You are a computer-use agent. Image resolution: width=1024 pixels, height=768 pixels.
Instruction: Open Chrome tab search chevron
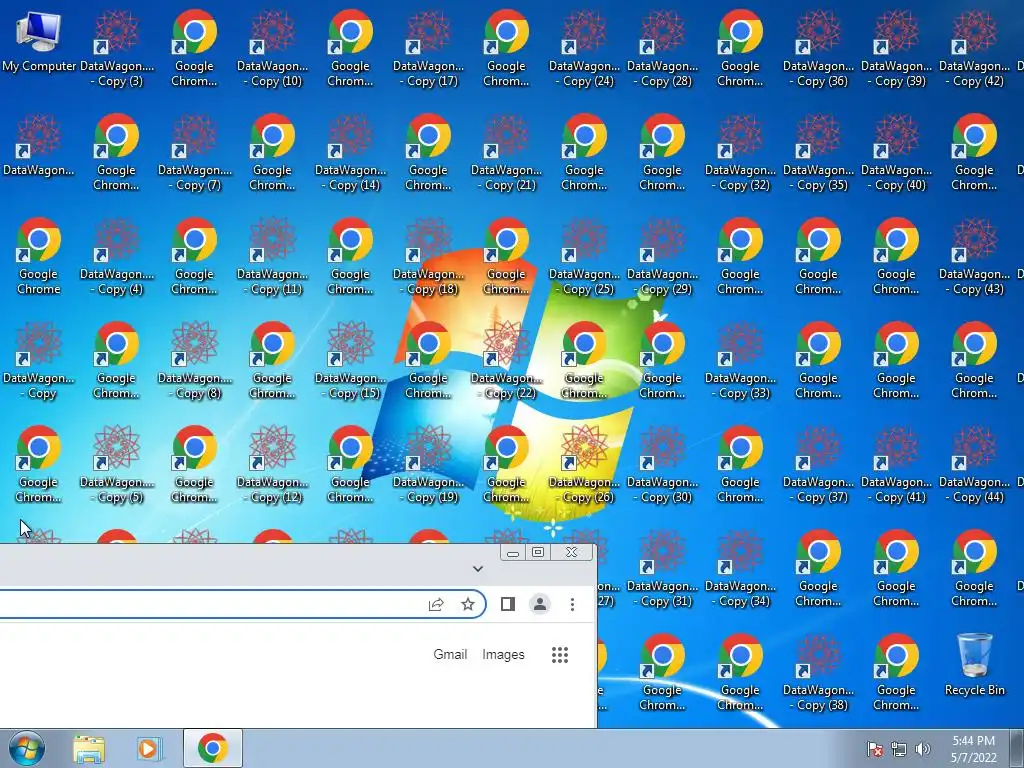tap(478, 569)
